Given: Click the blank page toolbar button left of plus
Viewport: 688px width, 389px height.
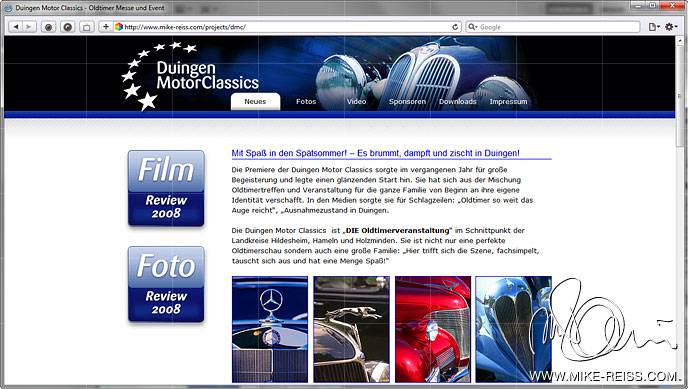Looking at the screenshot, I should tap(86, 27).
